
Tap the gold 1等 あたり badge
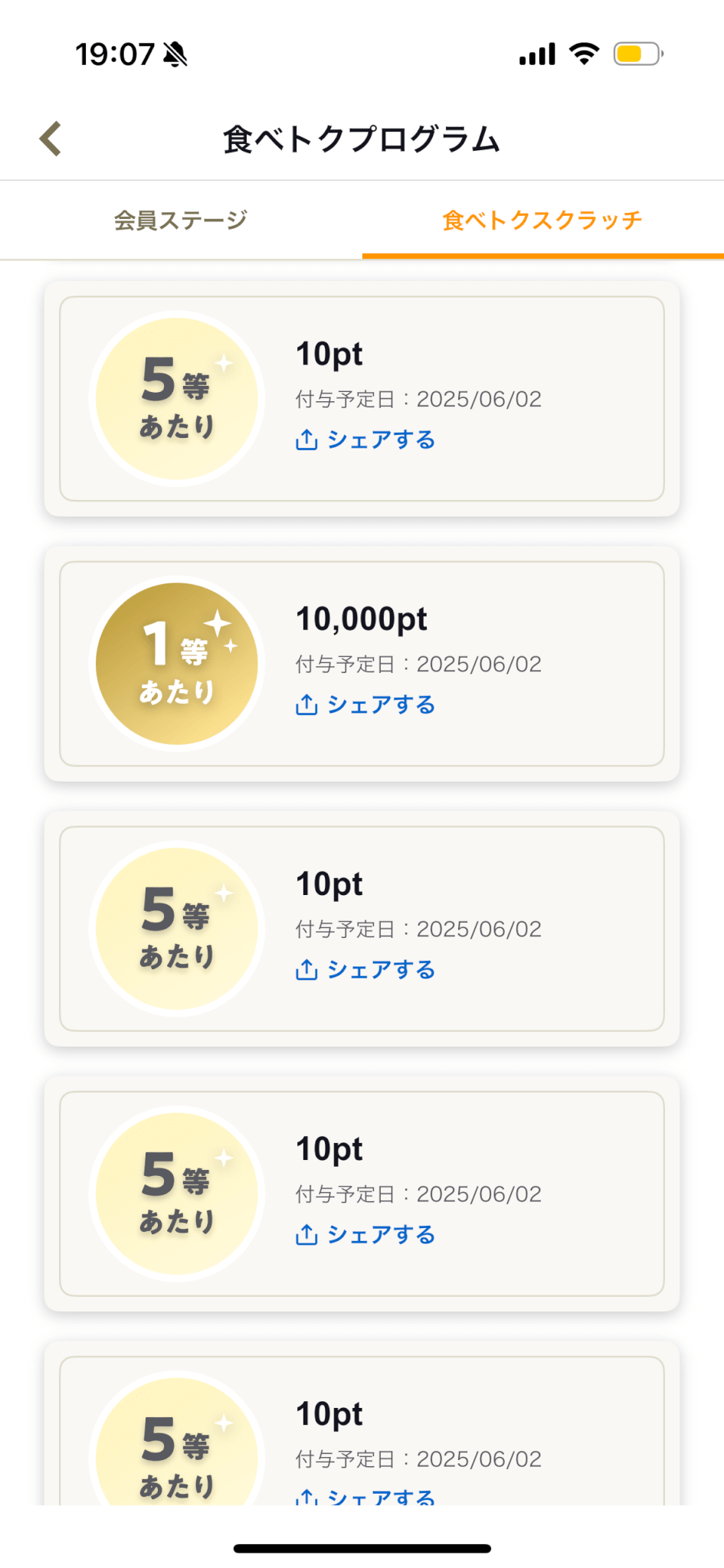click(177, 664)
